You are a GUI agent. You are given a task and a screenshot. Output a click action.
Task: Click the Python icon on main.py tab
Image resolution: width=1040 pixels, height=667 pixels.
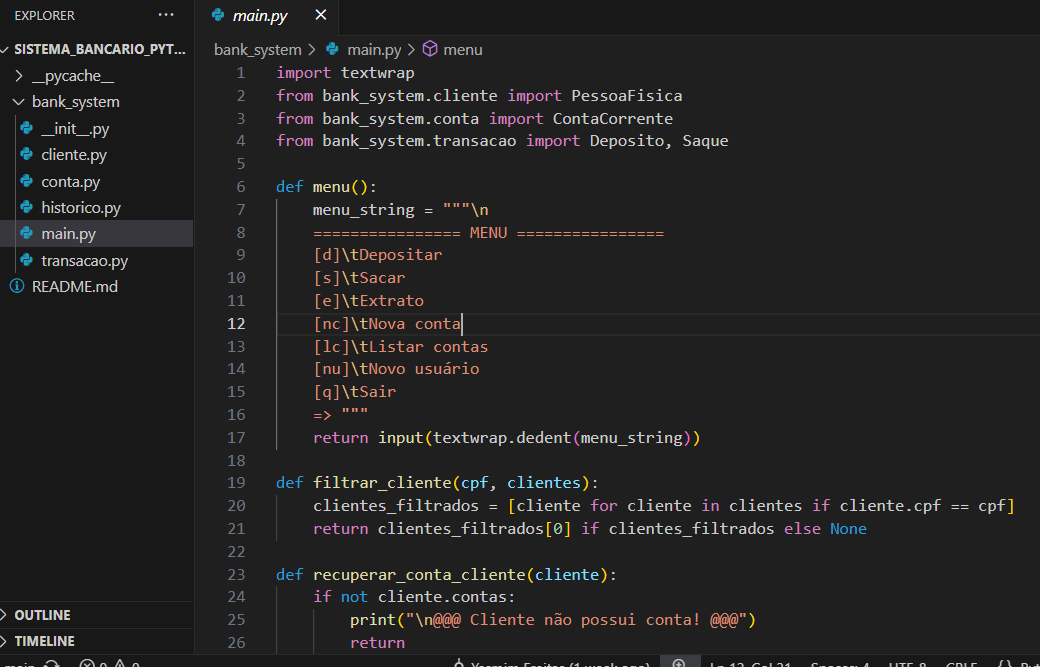click(x=218, y=16)
